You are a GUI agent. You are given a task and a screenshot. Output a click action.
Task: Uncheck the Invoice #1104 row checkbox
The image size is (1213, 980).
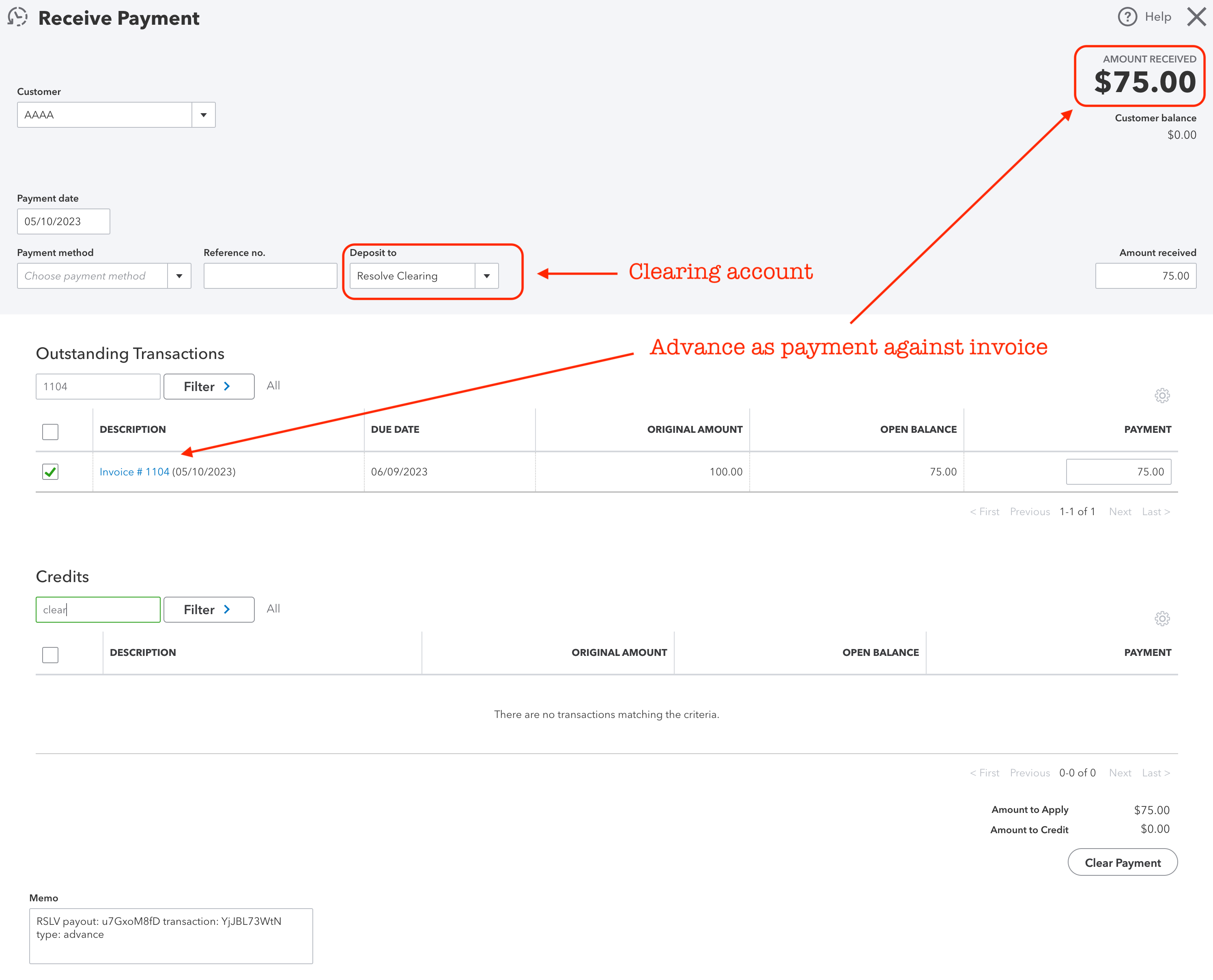[x=50, y=471]
